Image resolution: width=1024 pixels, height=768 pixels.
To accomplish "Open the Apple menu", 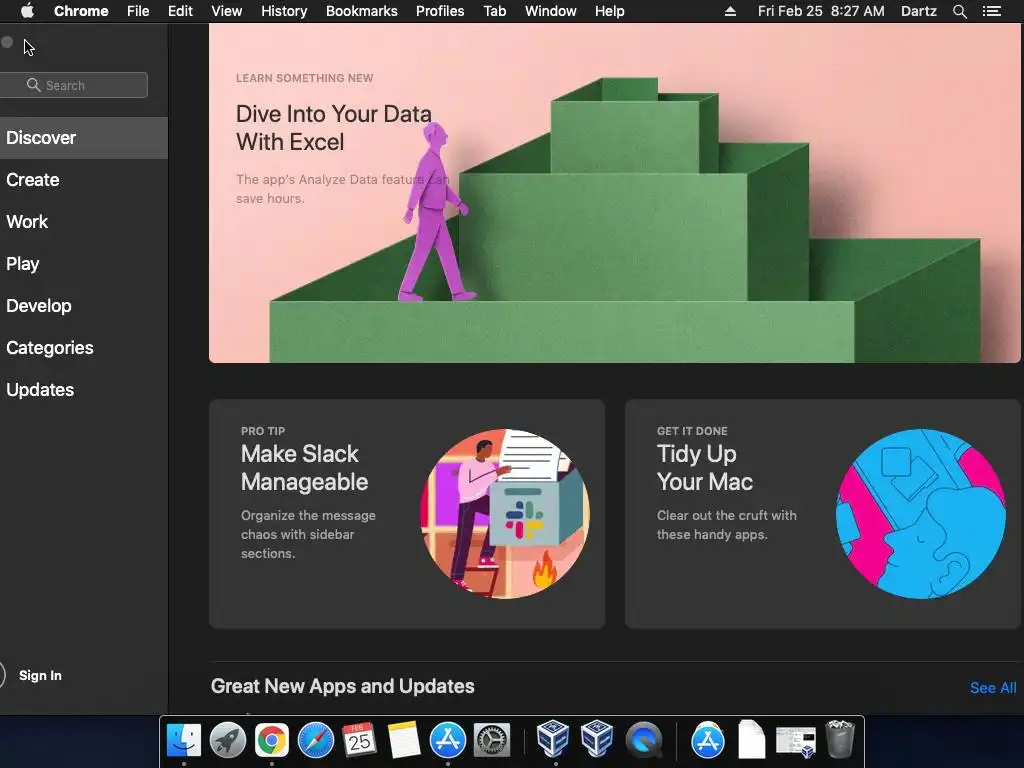I will (27, 11).
